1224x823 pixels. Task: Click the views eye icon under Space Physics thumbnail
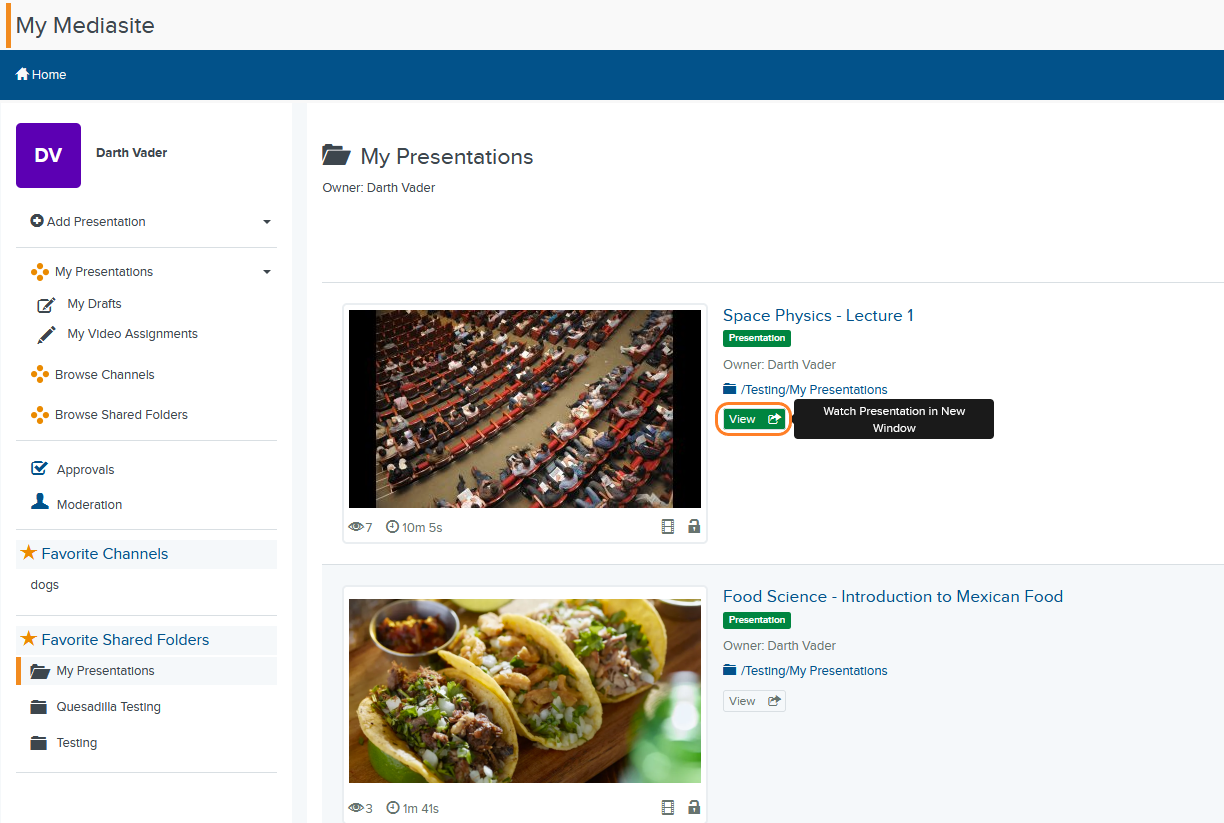click(355, 527)
